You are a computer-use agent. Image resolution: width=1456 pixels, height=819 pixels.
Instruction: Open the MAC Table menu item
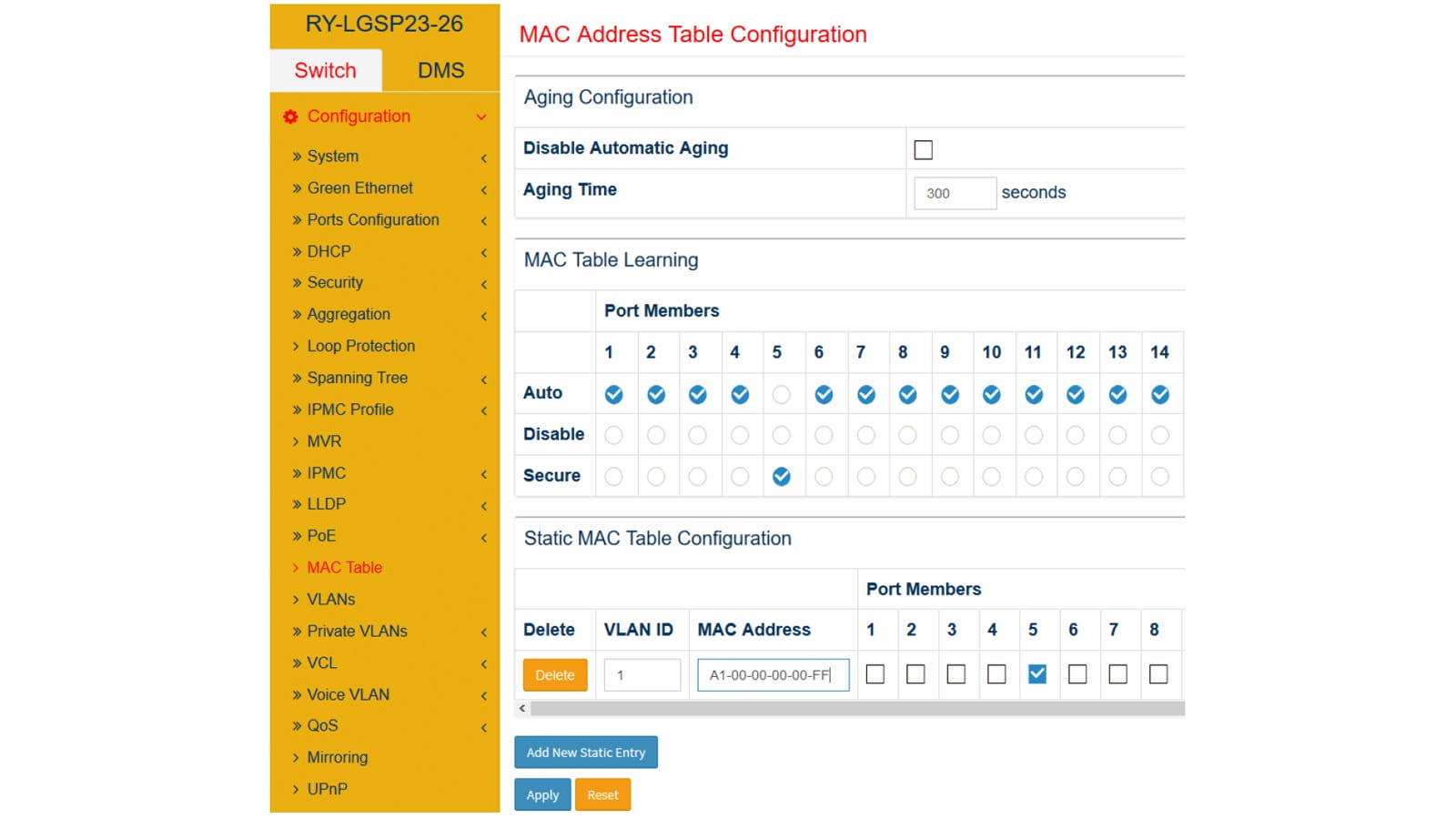[x=344, y=568]
